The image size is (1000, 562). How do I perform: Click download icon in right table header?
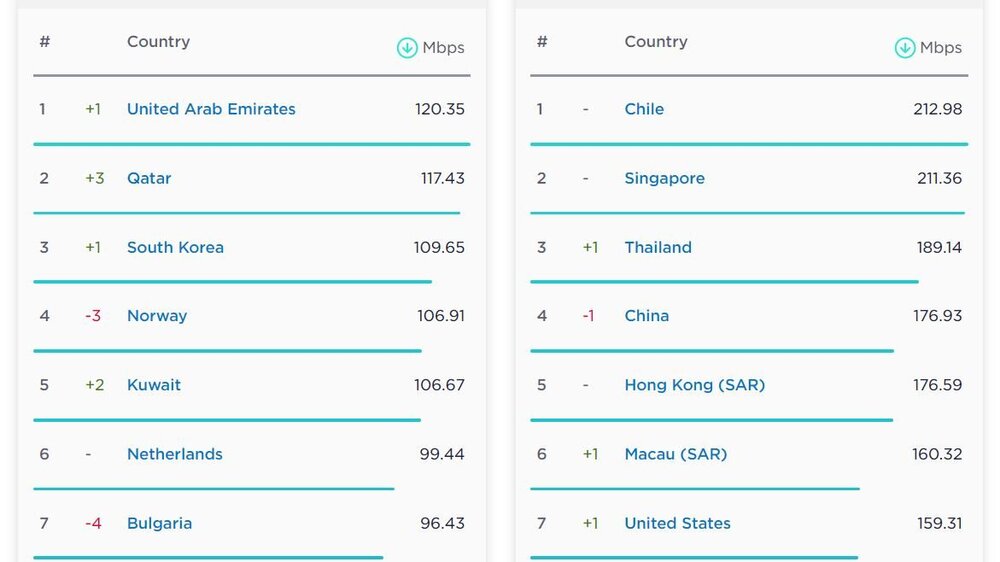(904, 47)
